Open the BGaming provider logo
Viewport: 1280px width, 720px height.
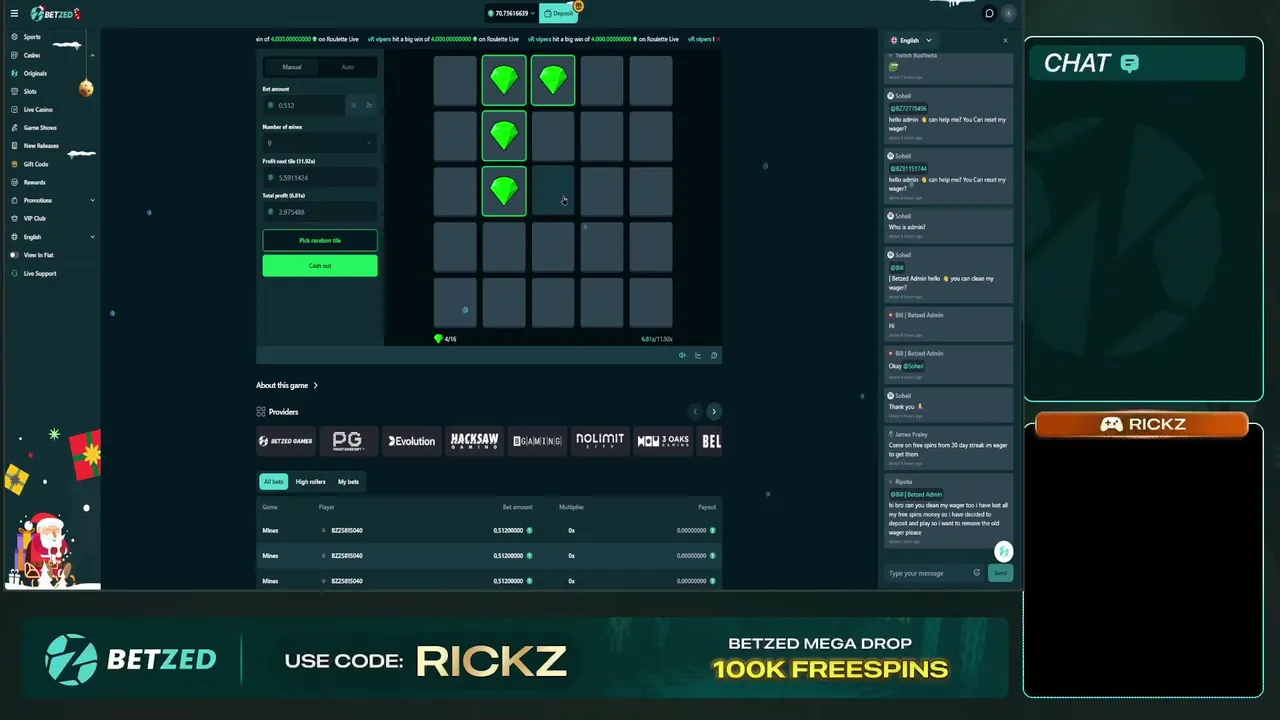click(537, 441)
